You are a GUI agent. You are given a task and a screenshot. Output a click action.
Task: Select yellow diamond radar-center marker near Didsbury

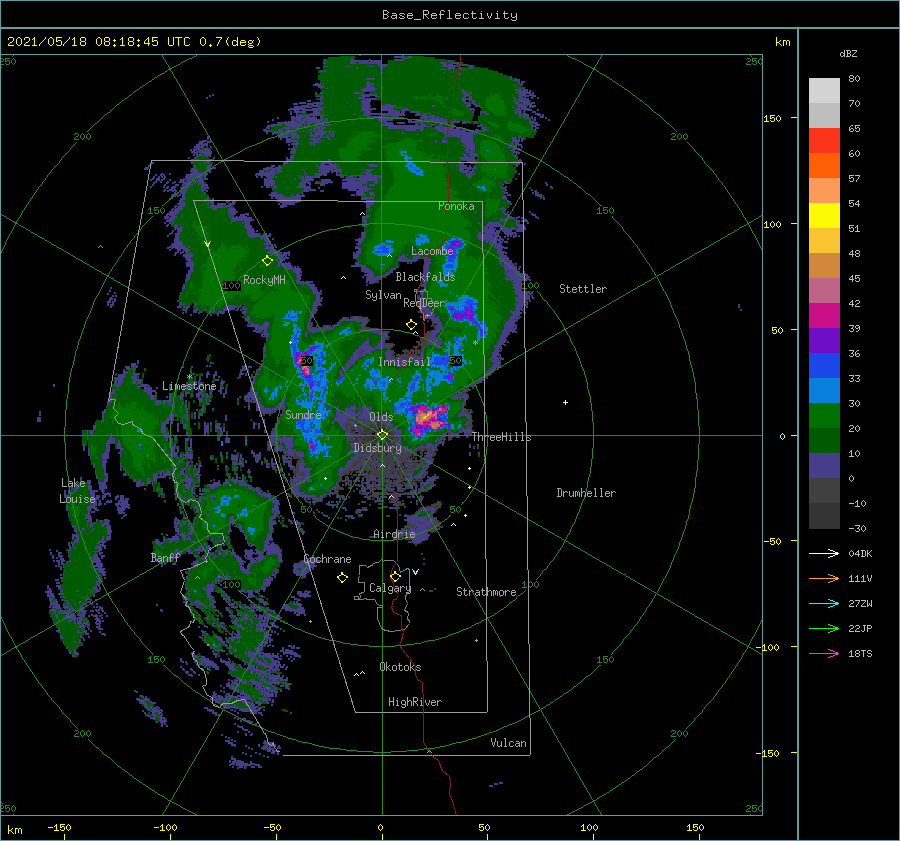382,435
